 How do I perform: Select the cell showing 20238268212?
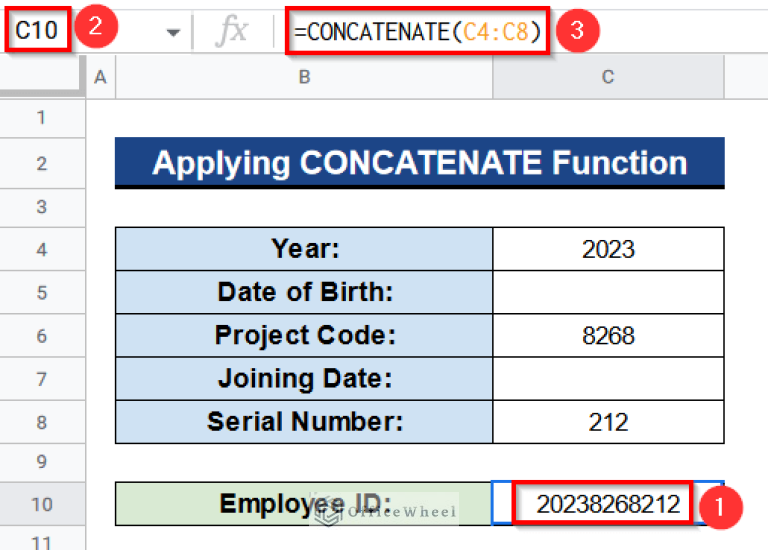pos(608,503)
